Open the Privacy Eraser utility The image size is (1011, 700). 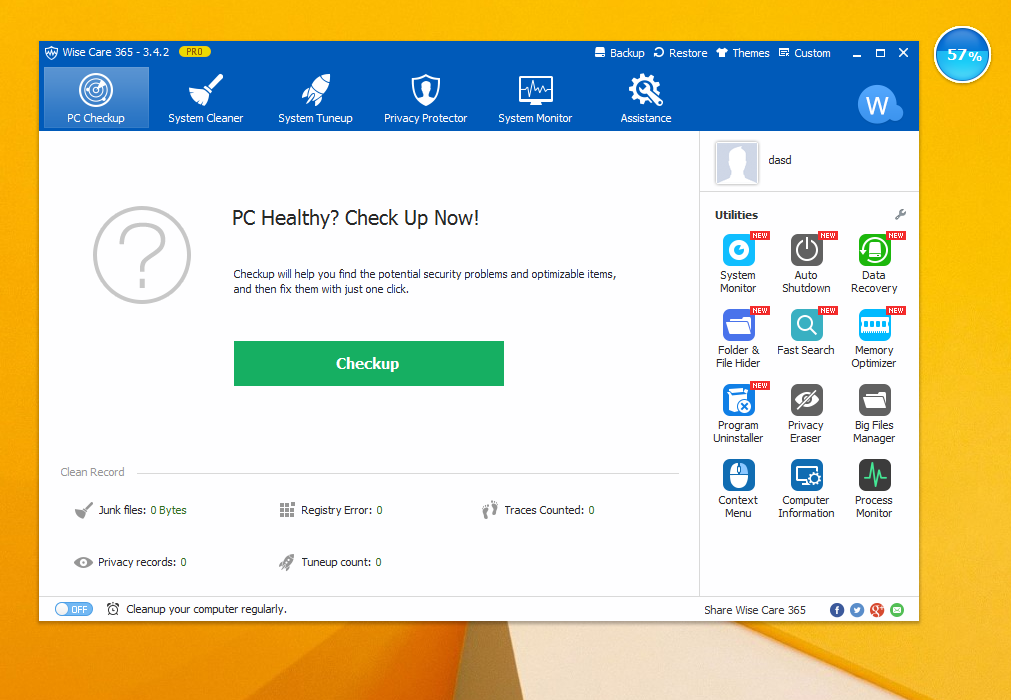pyautogui.click(x=806, y=414)
